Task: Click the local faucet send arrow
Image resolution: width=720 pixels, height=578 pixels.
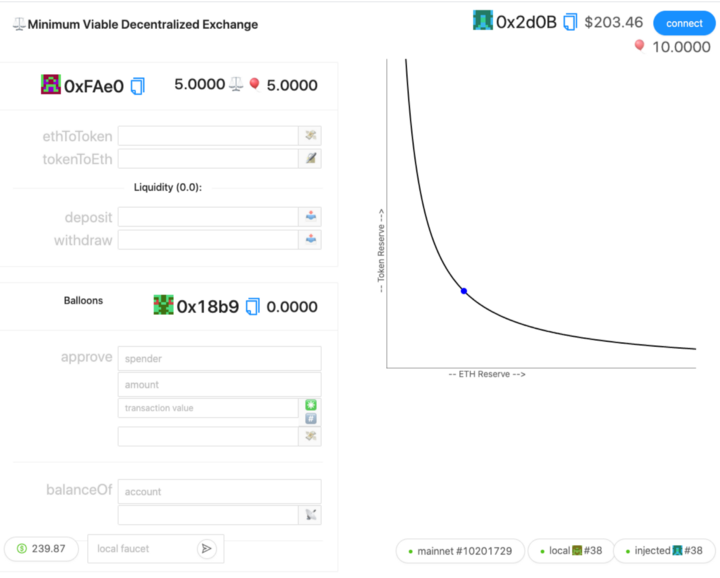Action: pyautogui.click(x=206, y=548)
